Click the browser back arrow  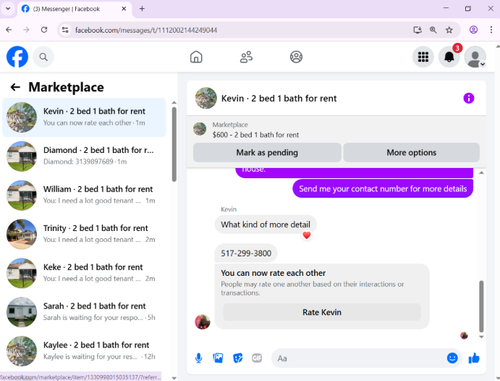tap(9, 30)
